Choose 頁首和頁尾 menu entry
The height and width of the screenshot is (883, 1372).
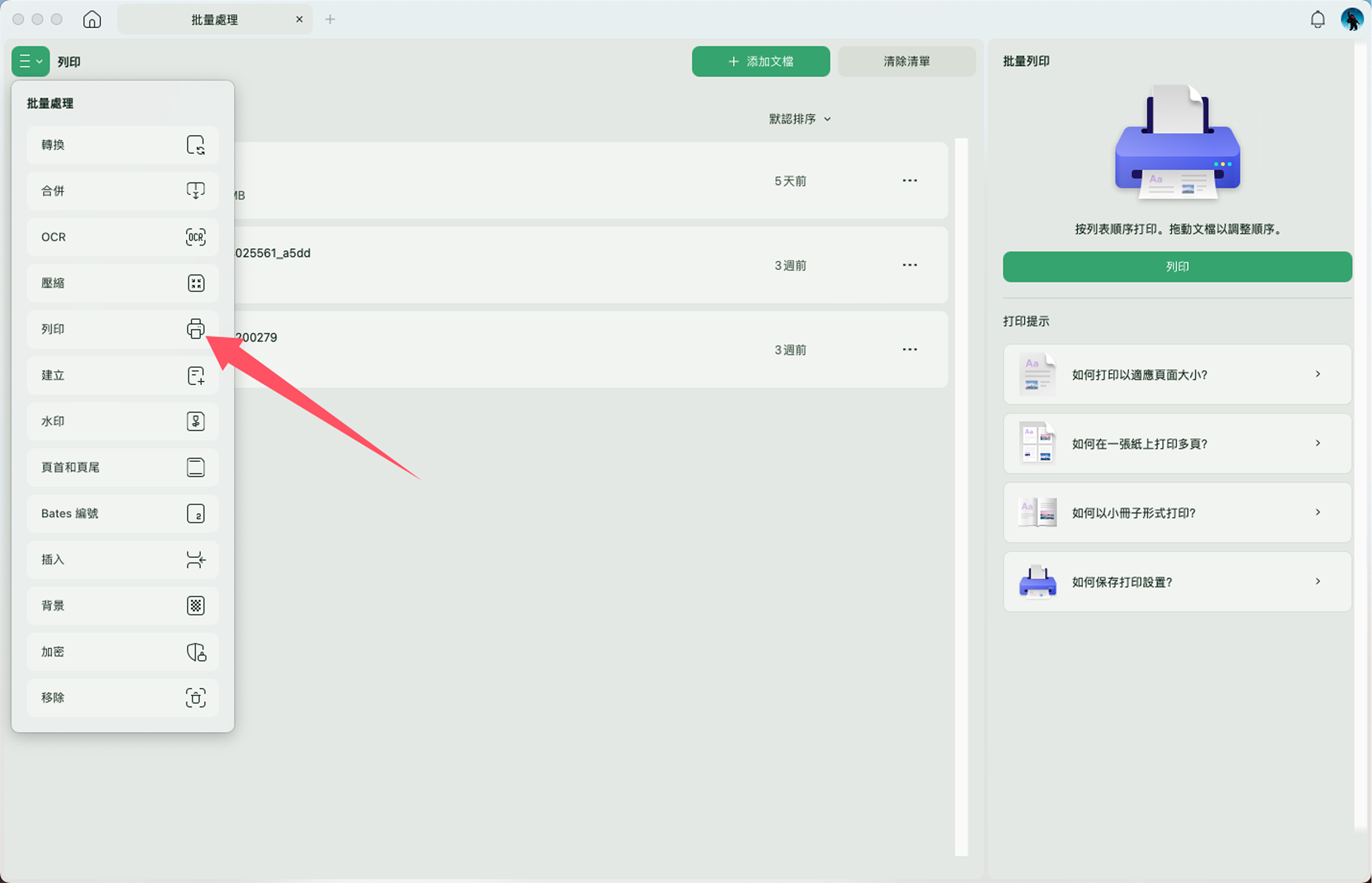point(123,467)
